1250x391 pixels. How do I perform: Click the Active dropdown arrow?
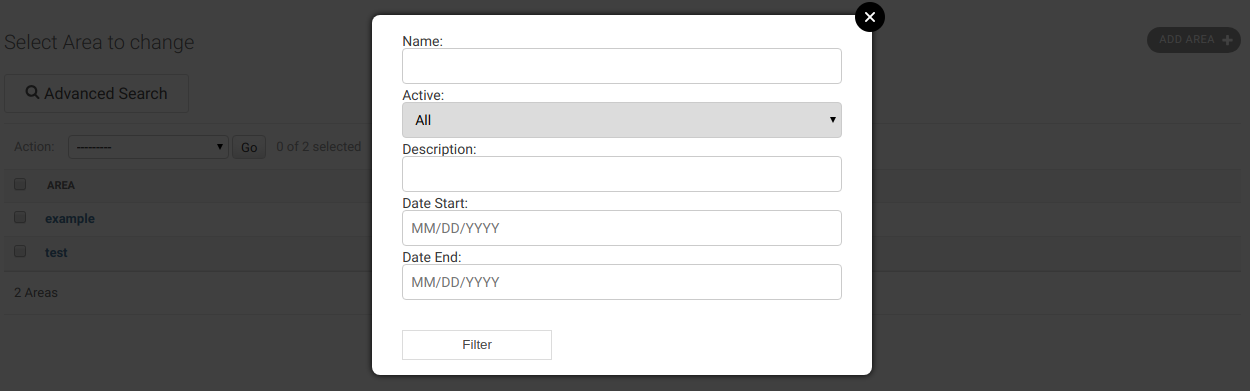coord(832,120)
